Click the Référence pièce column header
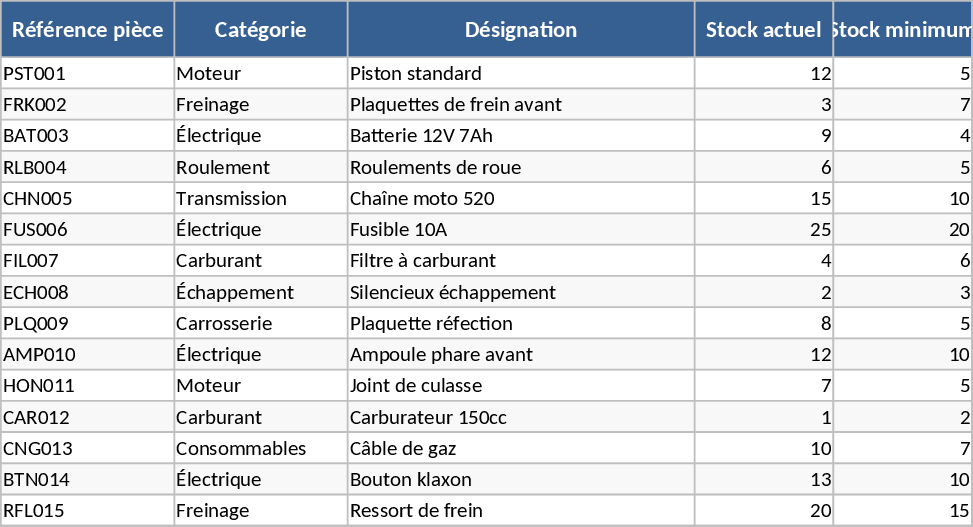This screenshot has width=973, height=527. 87,30
